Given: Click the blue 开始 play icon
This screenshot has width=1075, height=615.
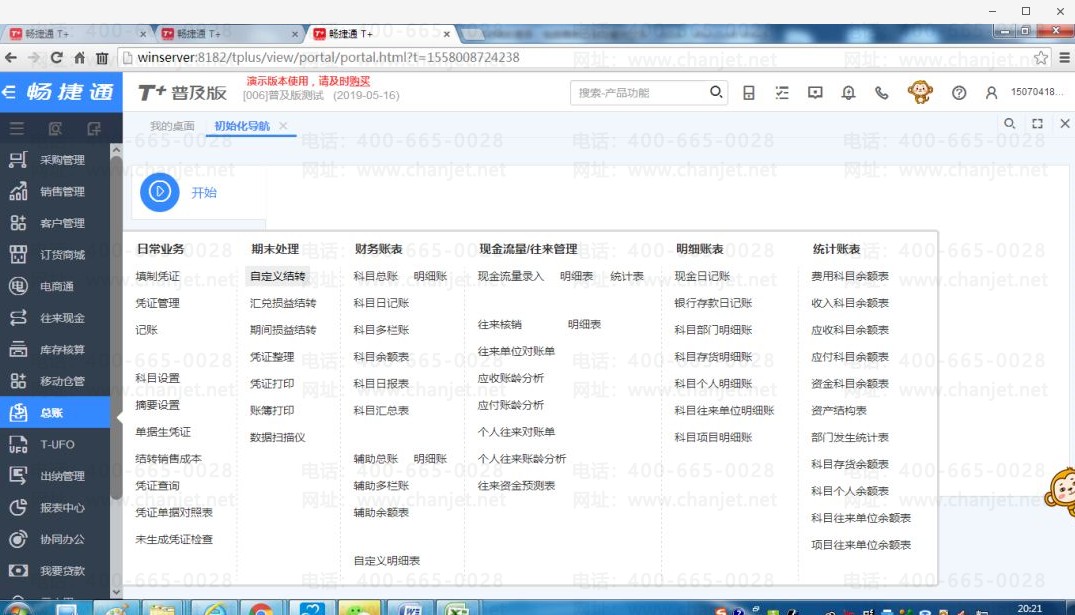Looking at the screenshot, I should pos(160,192).
